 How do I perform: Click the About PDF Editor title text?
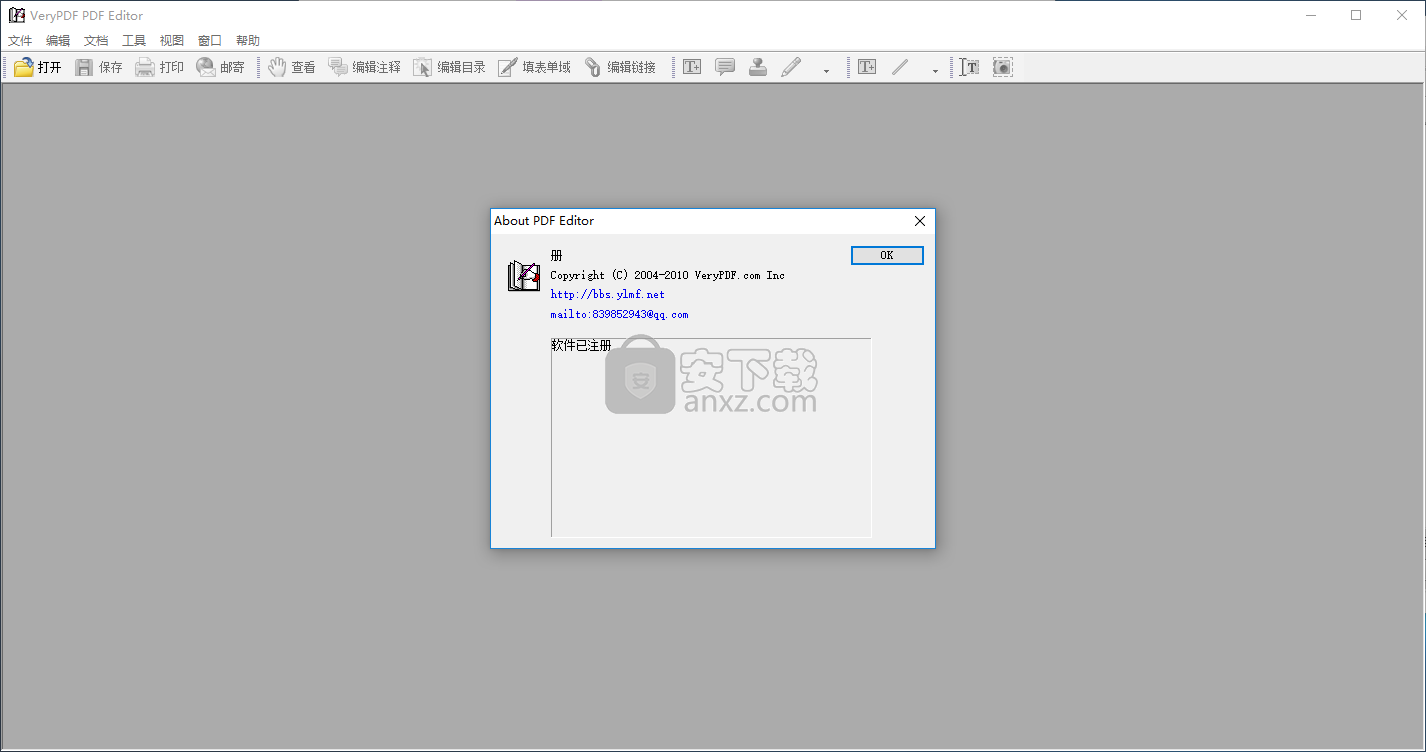[544, 221]
